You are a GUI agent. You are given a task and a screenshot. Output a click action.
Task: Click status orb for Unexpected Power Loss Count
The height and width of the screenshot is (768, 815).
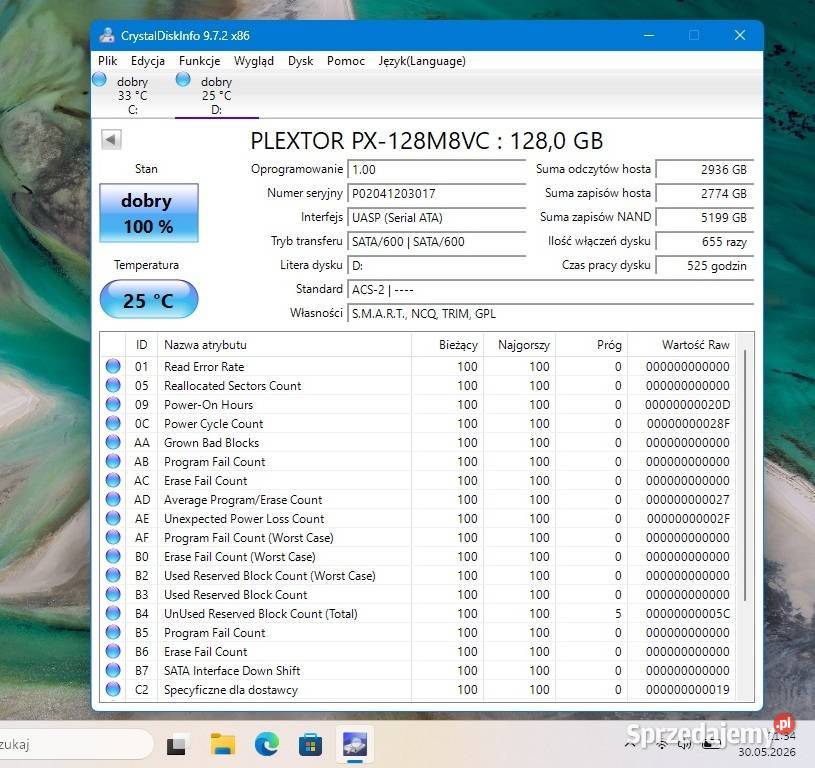click(113, 518)
